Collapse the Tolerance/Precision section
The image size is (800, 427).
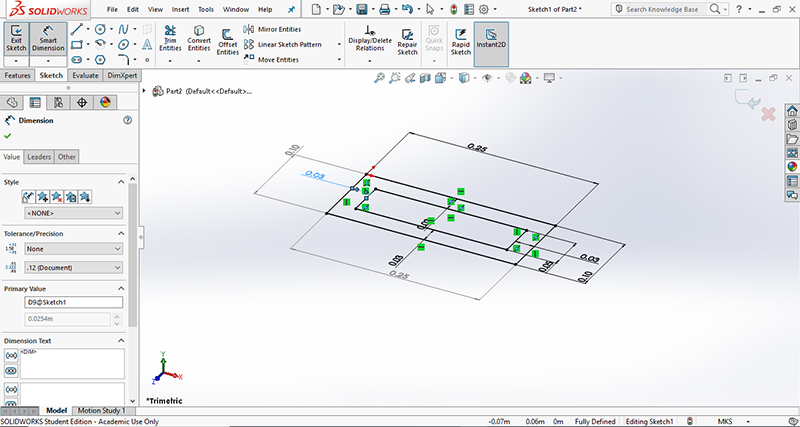coord(121,234)
